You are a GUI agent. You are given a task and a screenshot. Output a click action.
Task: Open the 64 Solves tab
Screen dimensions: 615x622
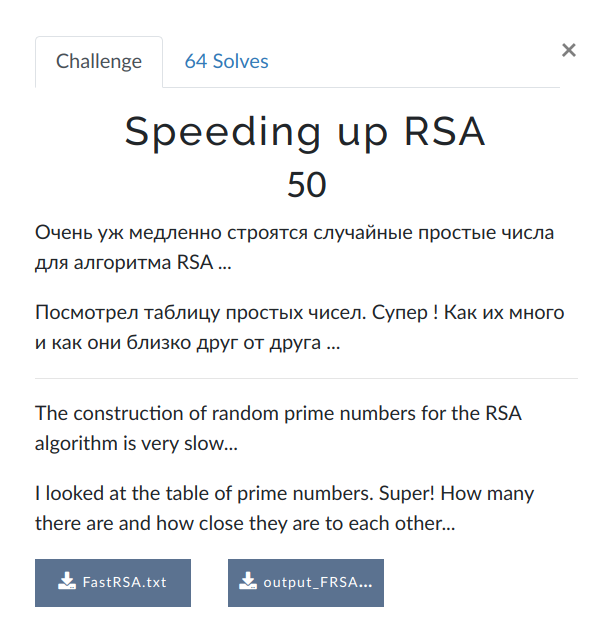[x=227, y=61]
